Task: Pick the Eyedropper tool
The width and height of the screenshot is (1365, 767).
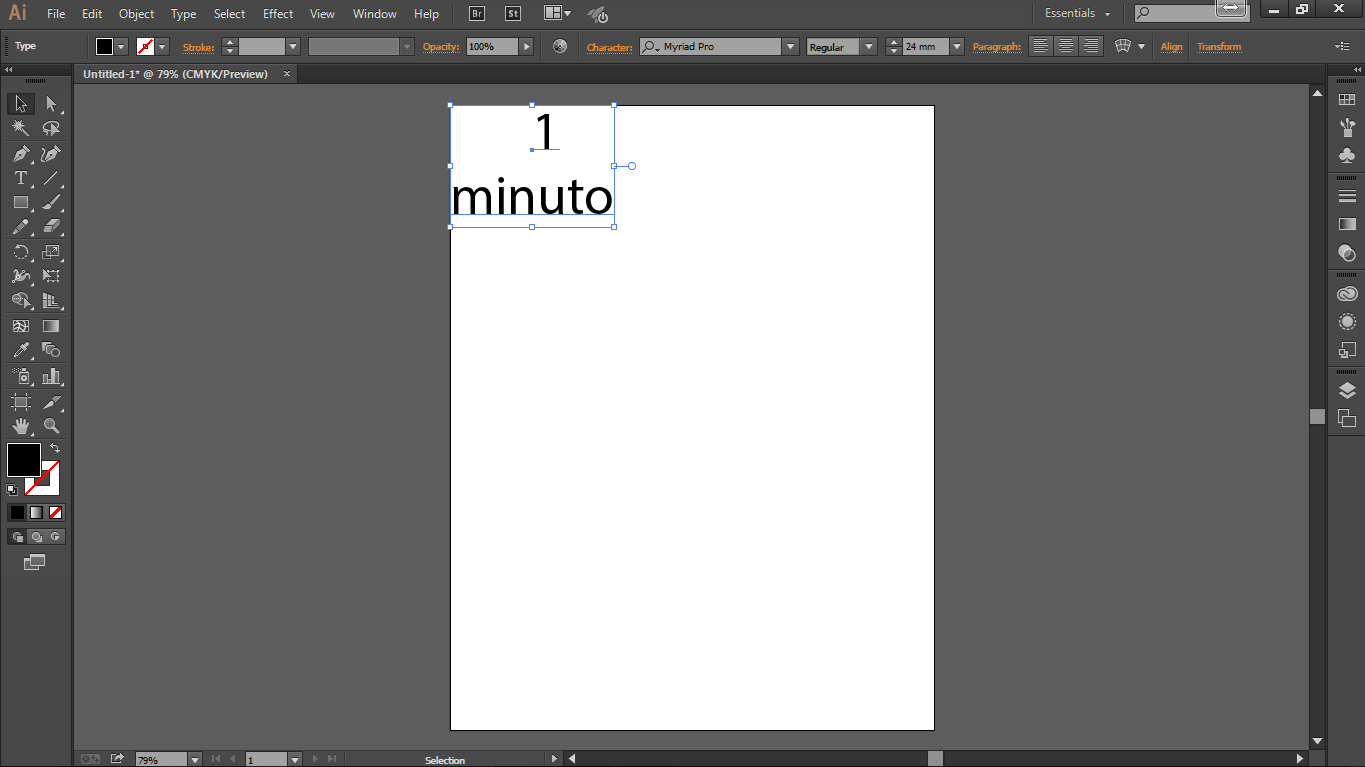Action: tap(20, 350)
